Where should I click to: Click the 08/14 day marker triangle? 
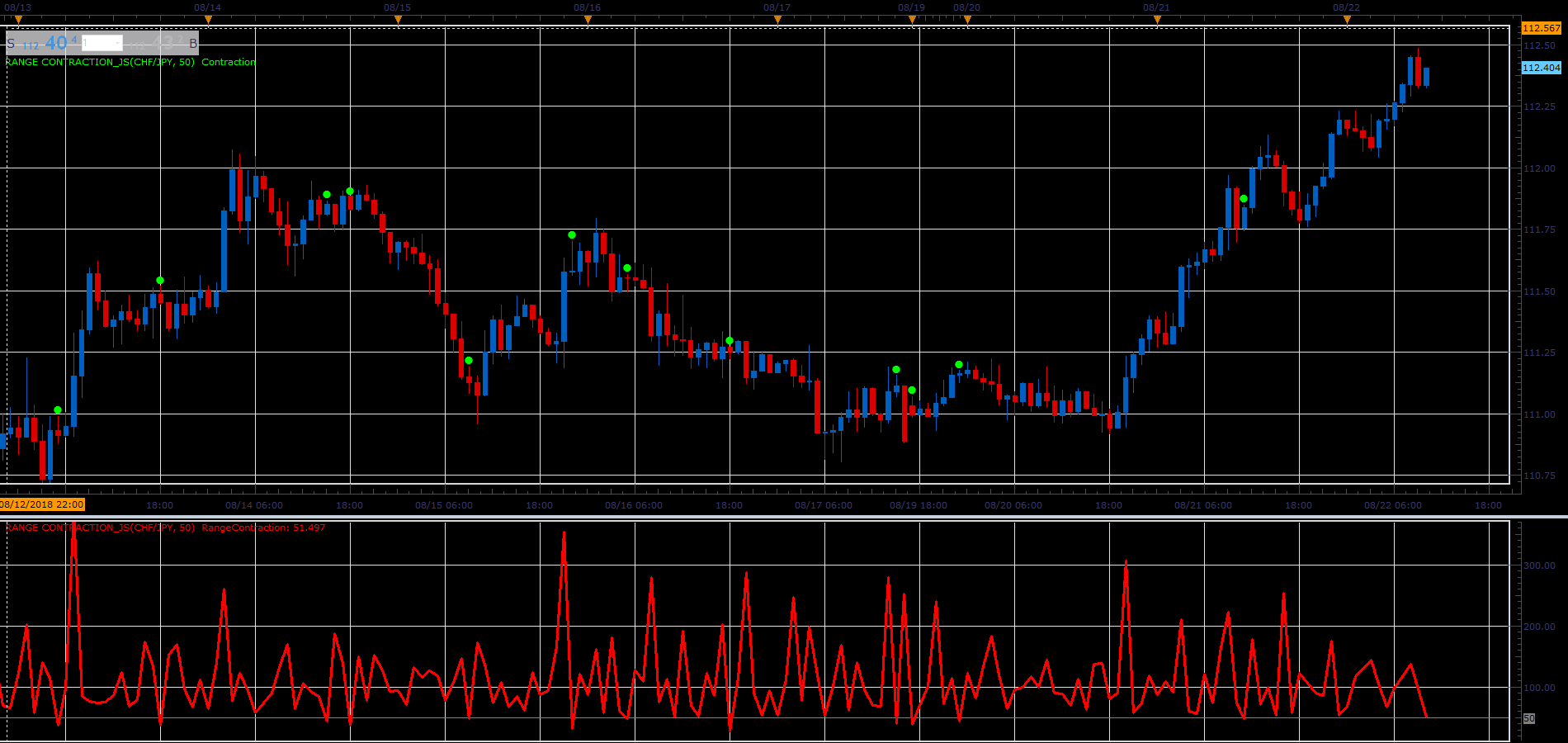tap(208, 20)
